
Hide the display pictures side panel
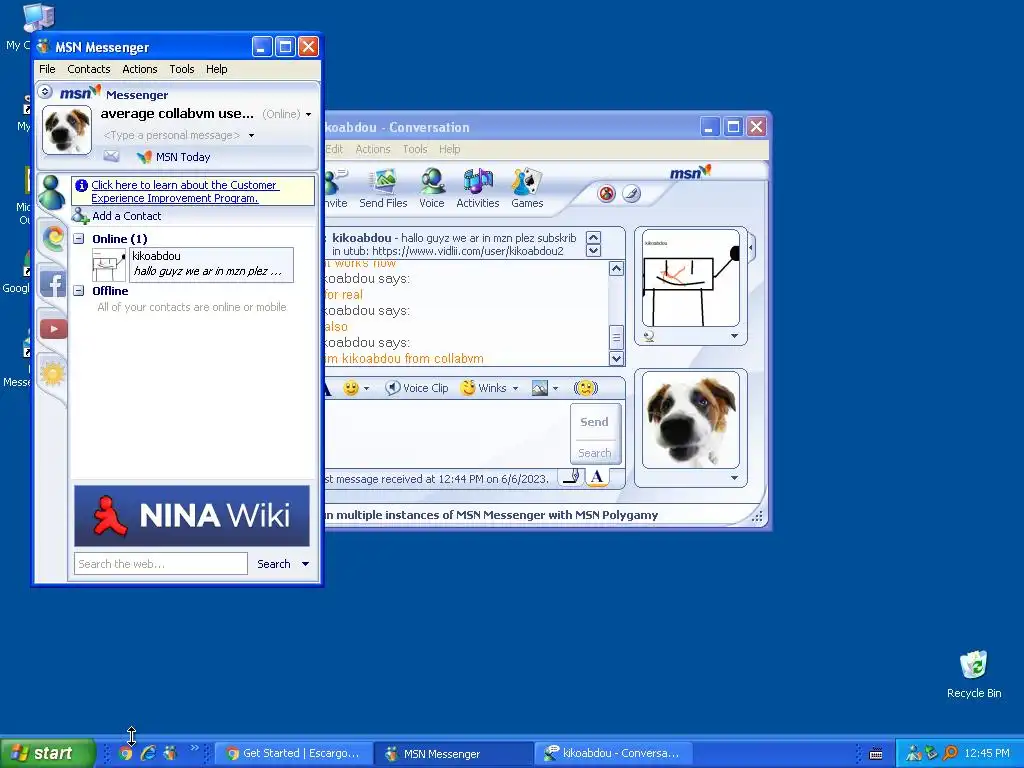(751, 248)
